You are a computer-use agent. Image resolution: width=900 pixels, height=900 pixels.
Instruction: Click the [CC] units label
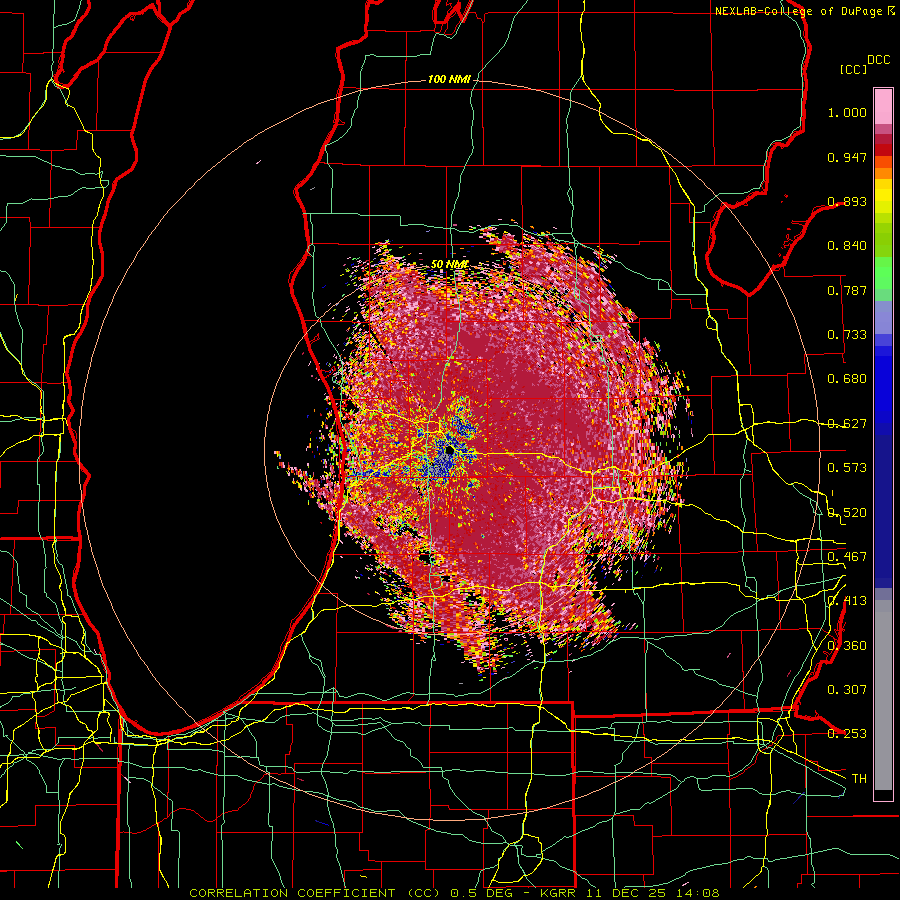point(854,69)
